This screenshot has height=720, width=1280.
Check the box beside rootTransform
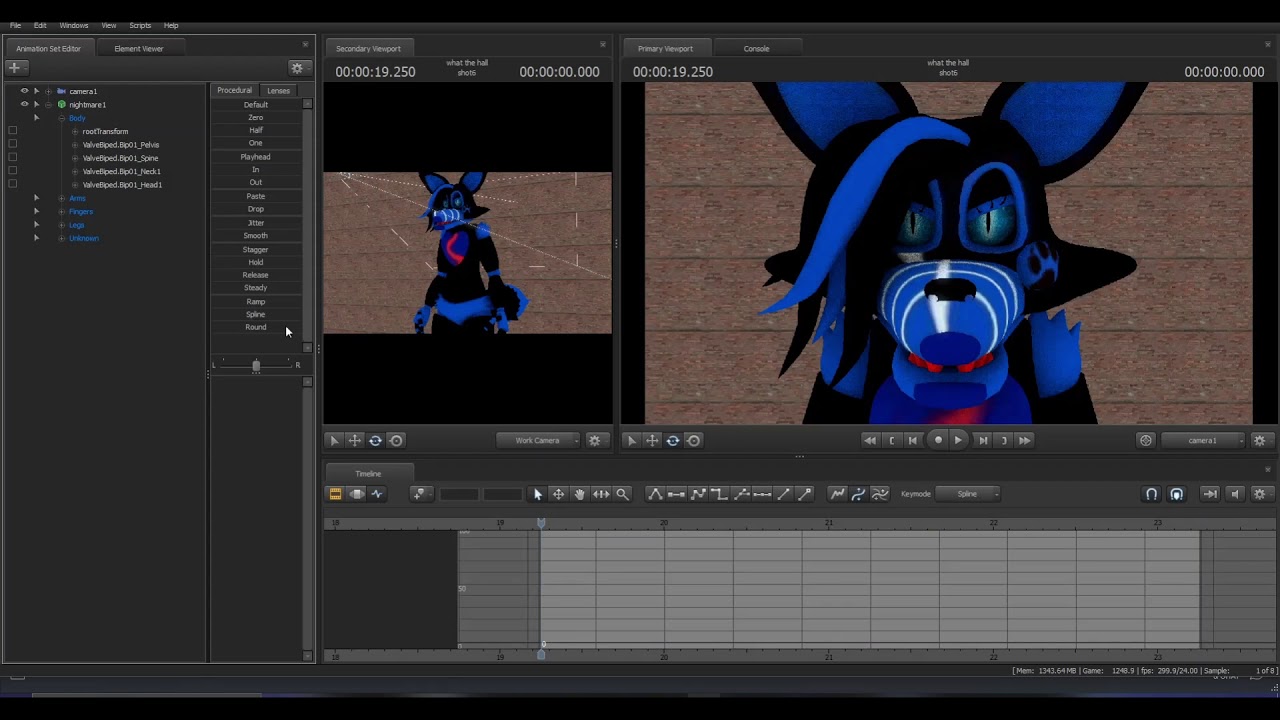(12, 131)
